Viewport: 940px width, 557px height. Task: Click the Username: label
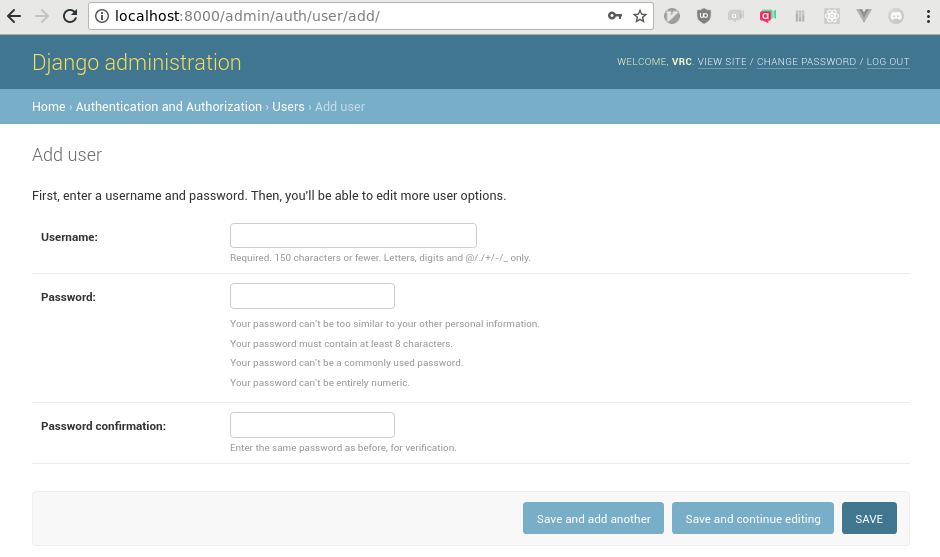pyautogui.click(x=69, y=237)
